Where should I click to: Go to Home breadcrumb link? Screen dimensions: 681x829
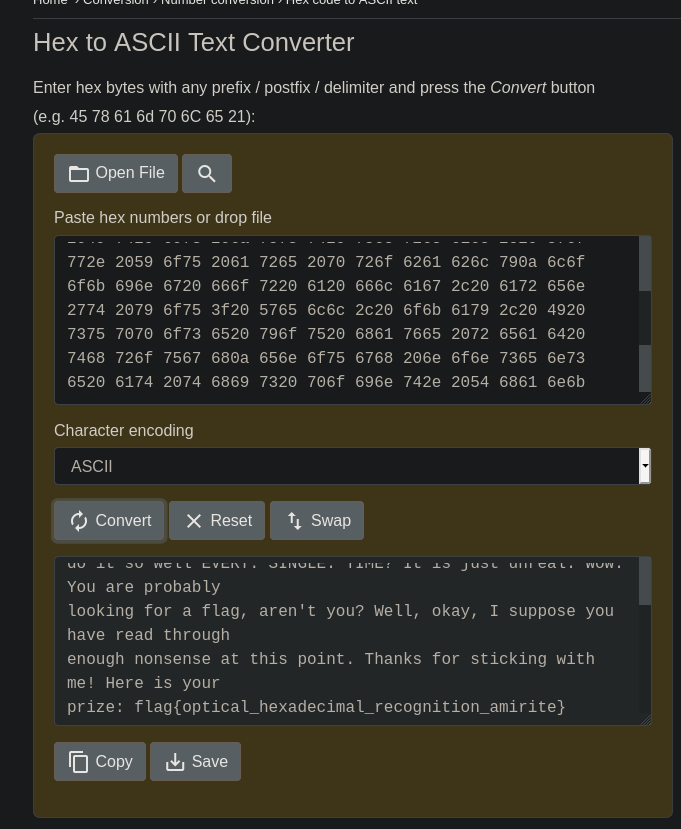(x=50, y=3)
